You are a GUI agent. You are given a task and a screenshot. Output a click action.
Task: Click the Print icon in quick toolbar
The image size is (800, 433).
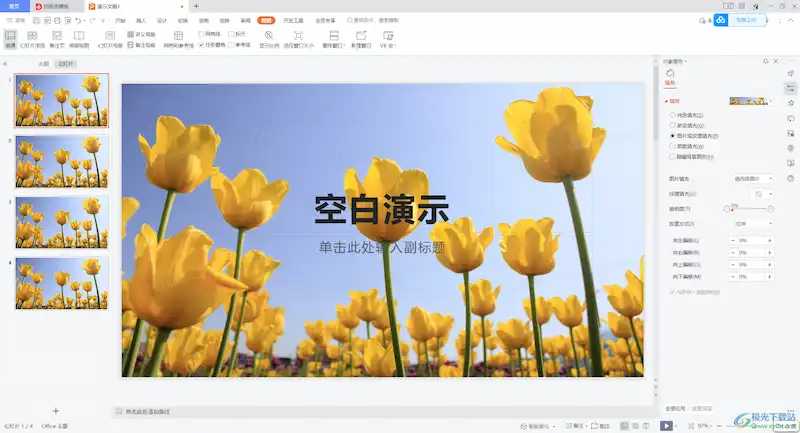point(57,20)
